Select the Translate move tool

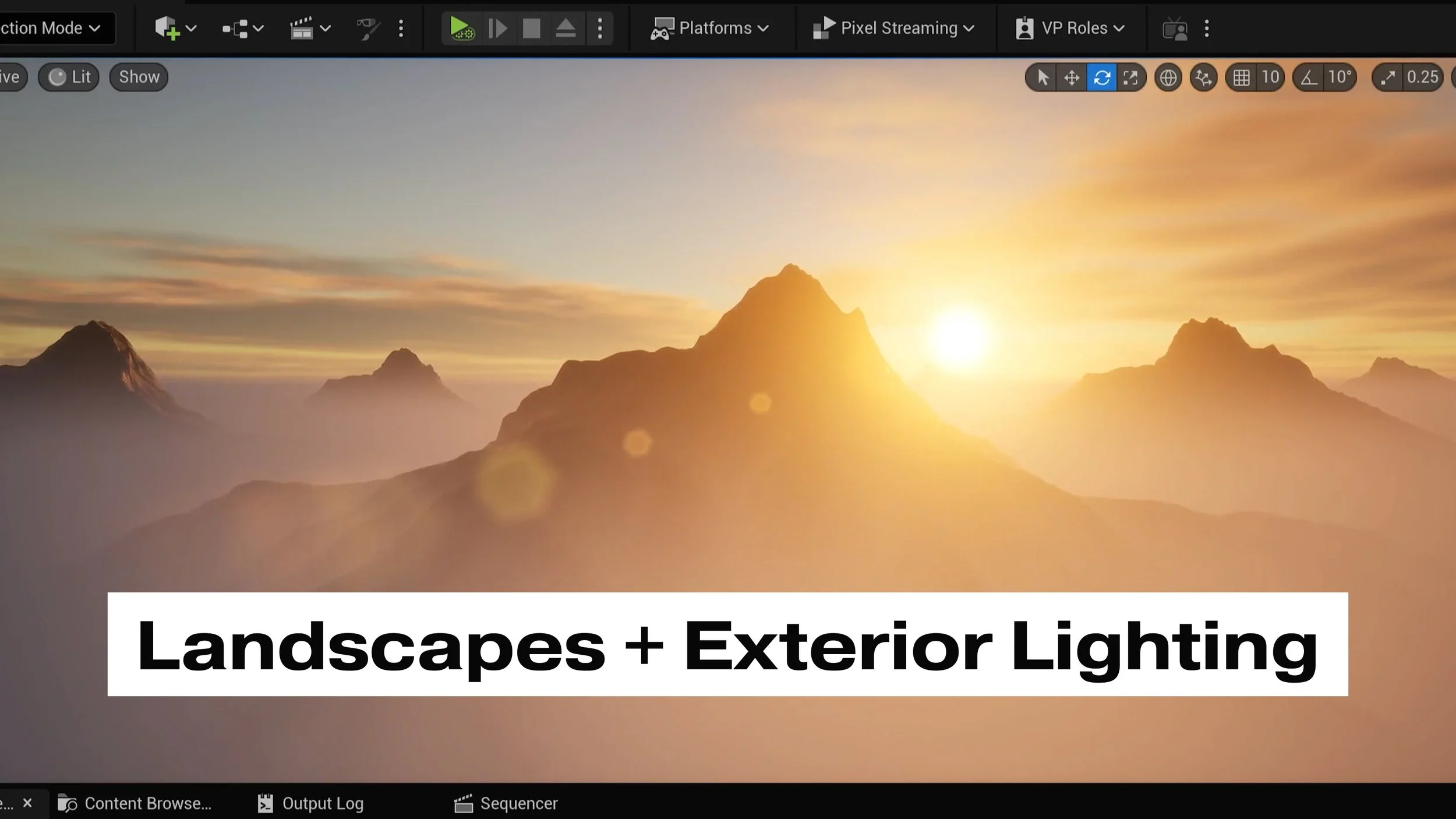[x=1072, y=77]
